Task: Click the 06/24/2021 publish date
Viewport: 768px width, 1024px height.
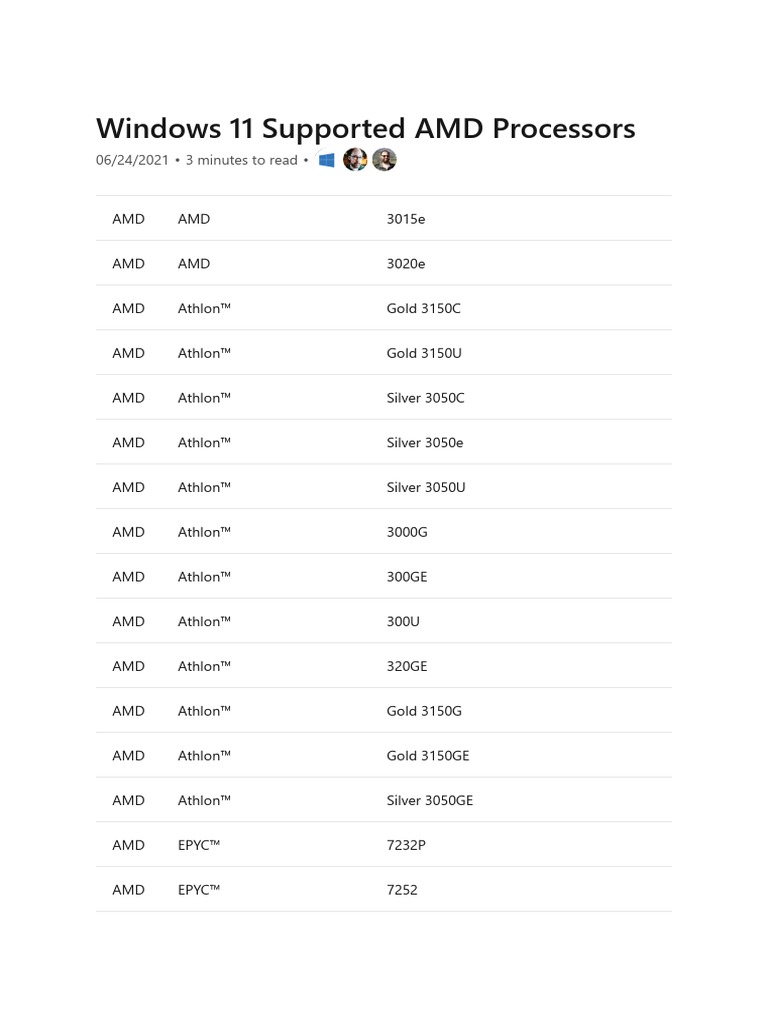Action: pyautogui.click(x=132, y=160)
